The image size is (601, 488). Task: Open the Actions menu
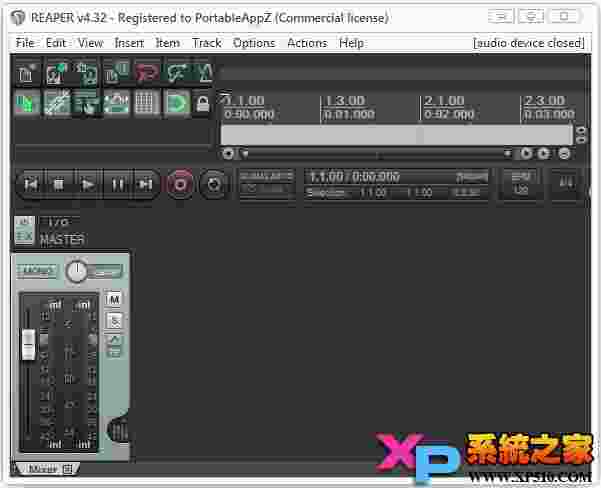click(307, 43)
